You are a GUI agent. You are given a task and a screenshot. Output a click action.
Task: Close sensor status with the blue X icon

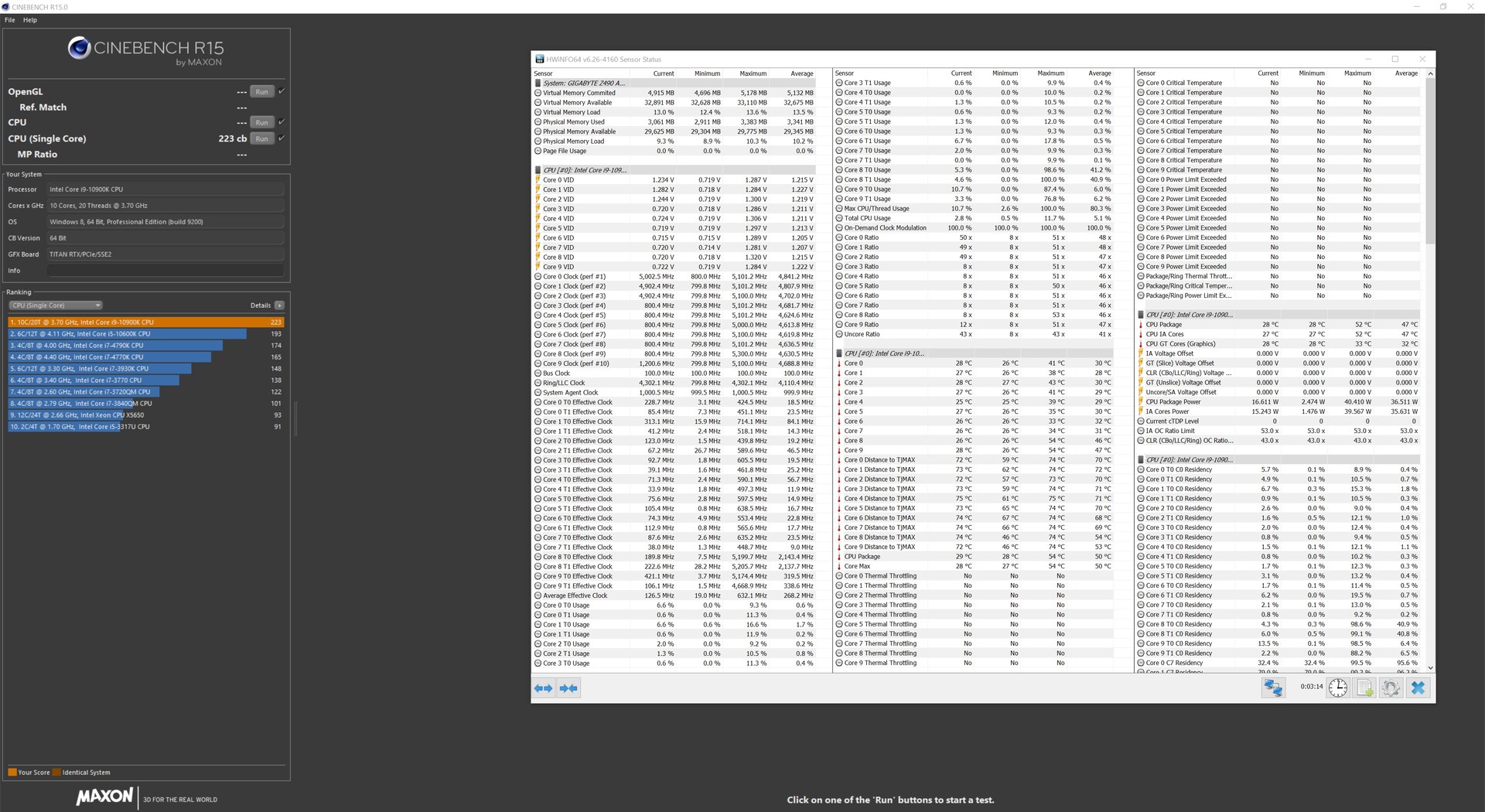[x=1418, y=687]
